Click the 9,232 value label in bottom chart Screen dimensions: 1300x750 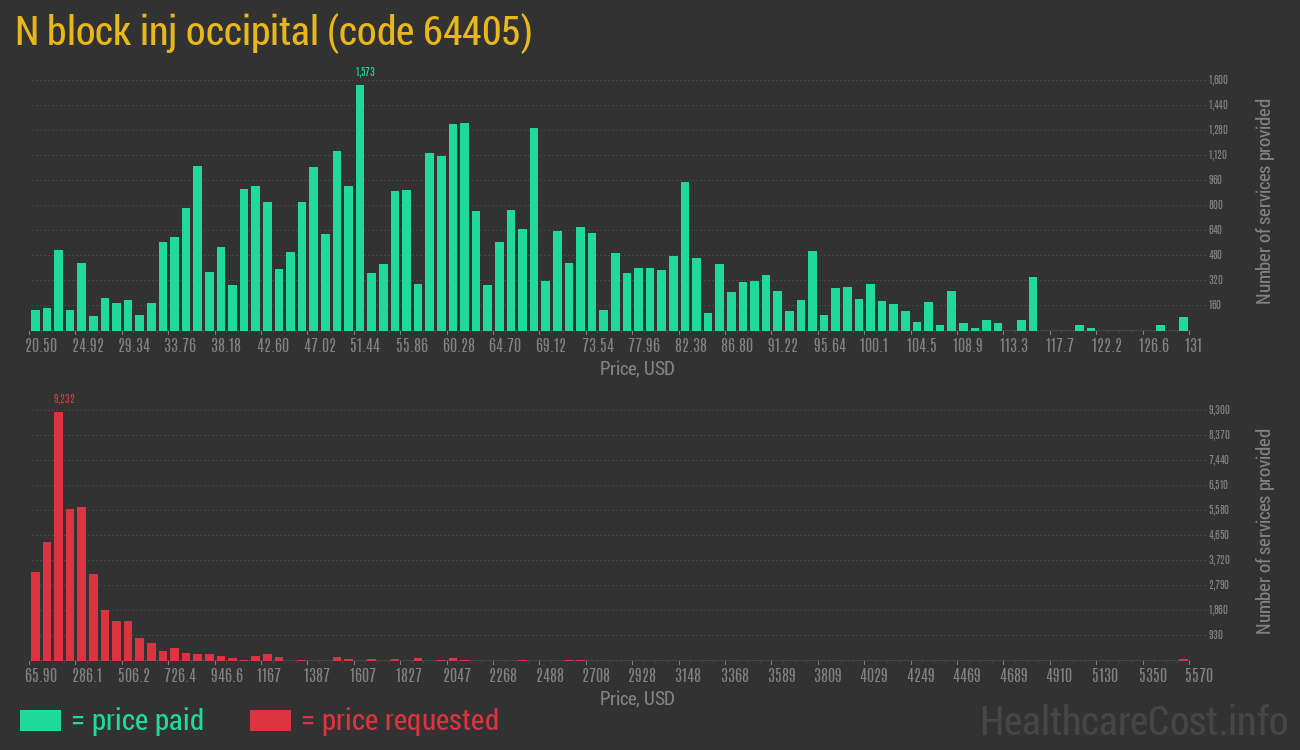64,399
